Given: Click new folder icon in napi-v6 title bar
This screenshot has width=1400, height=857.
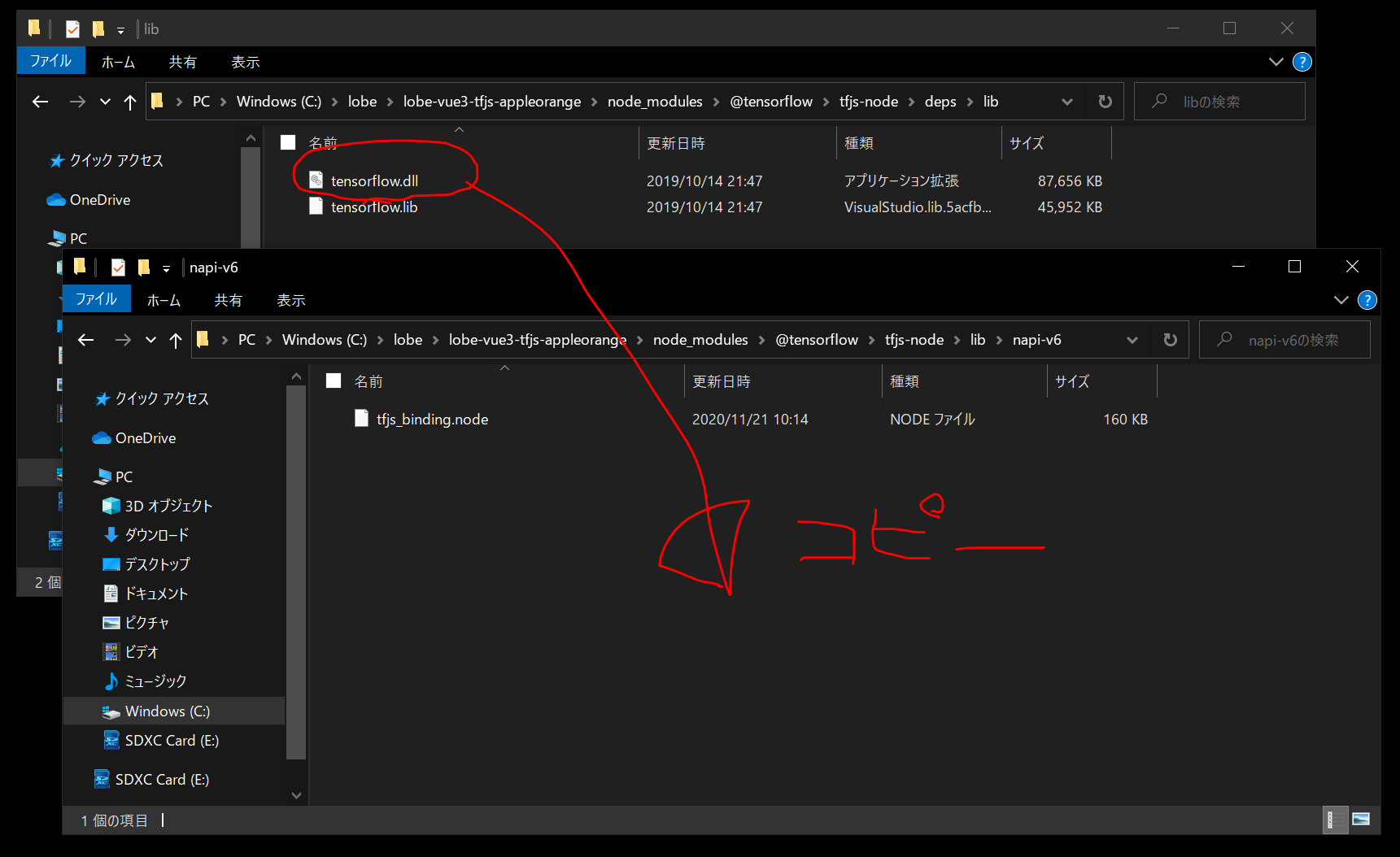Looking at the screenshot, I should (x=144, y=267).
